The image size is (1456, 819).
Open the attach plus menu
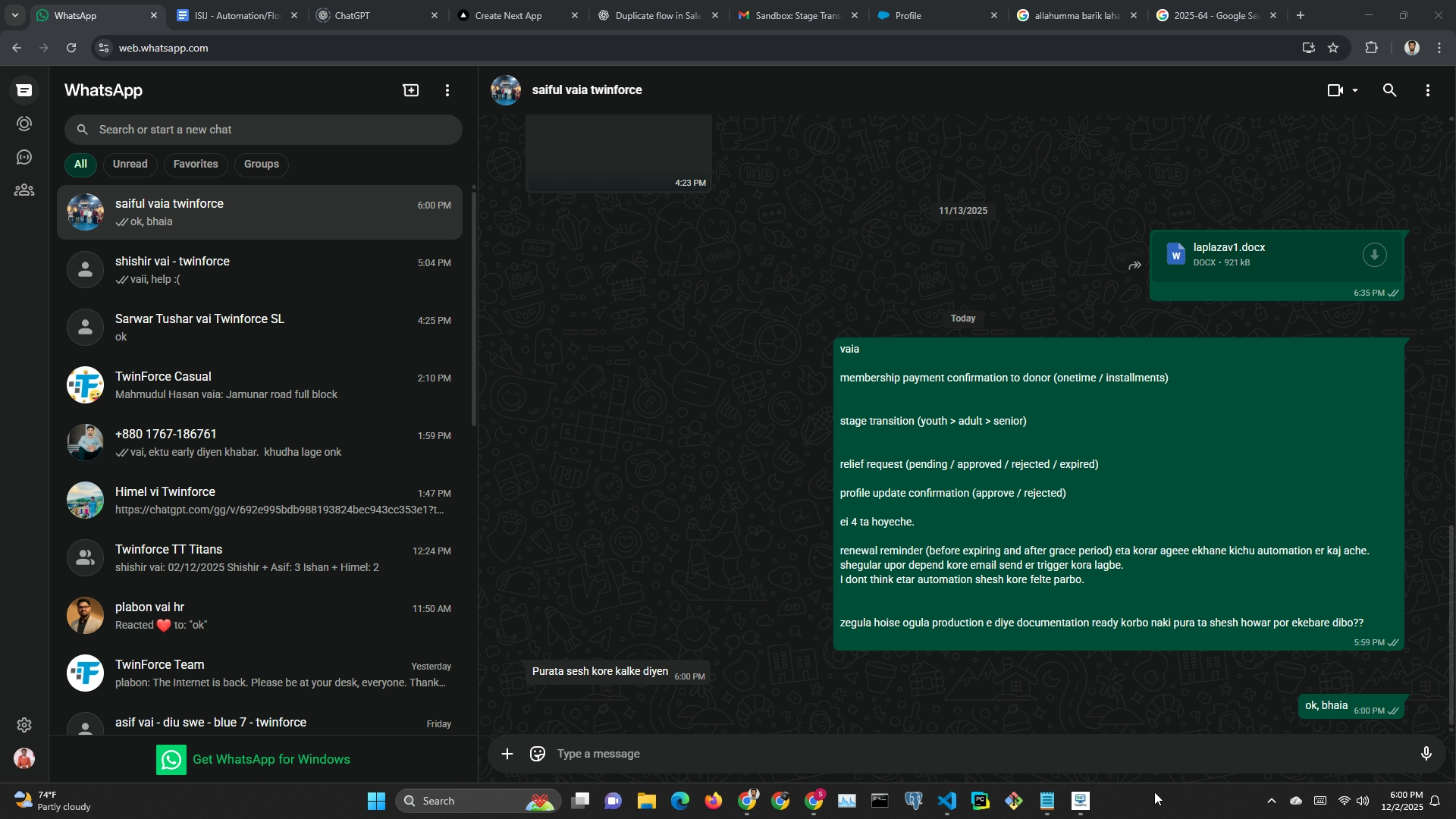507,754
